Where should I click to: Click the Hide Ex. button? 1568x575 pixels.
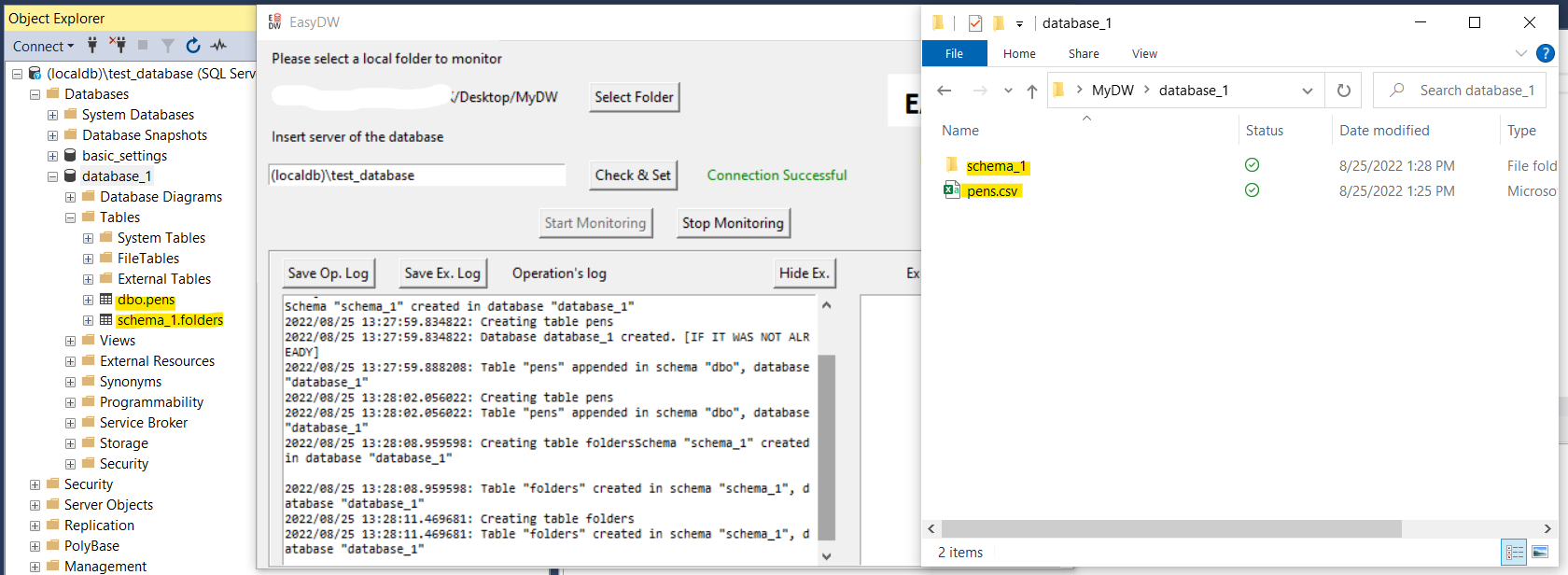804,273
